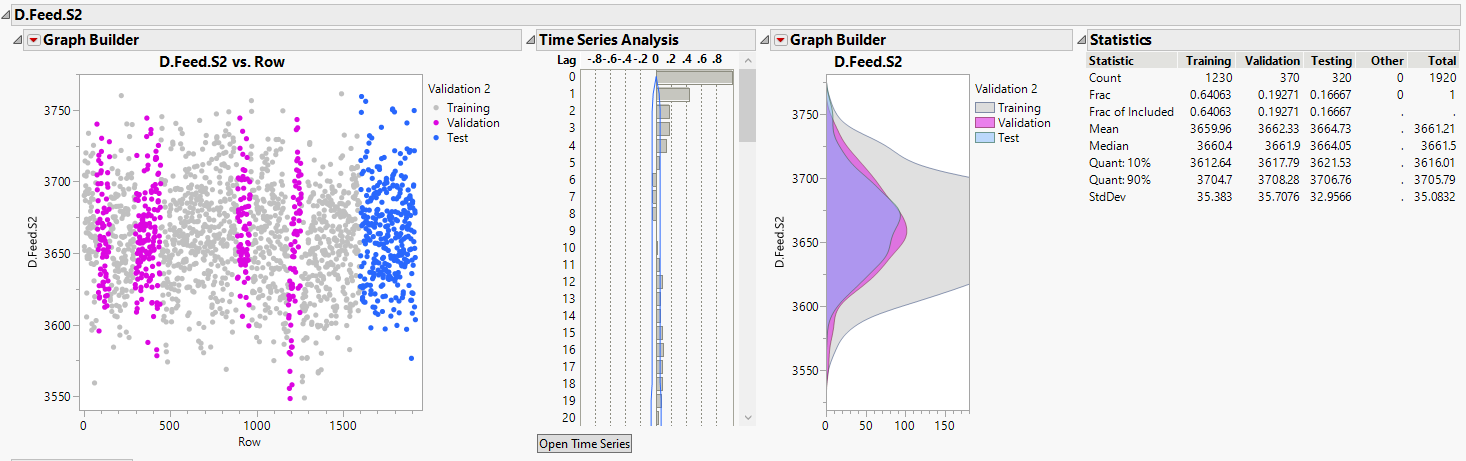
Task: Click the Validation column header in Statistics table
Action: [x=1271, y=61]
